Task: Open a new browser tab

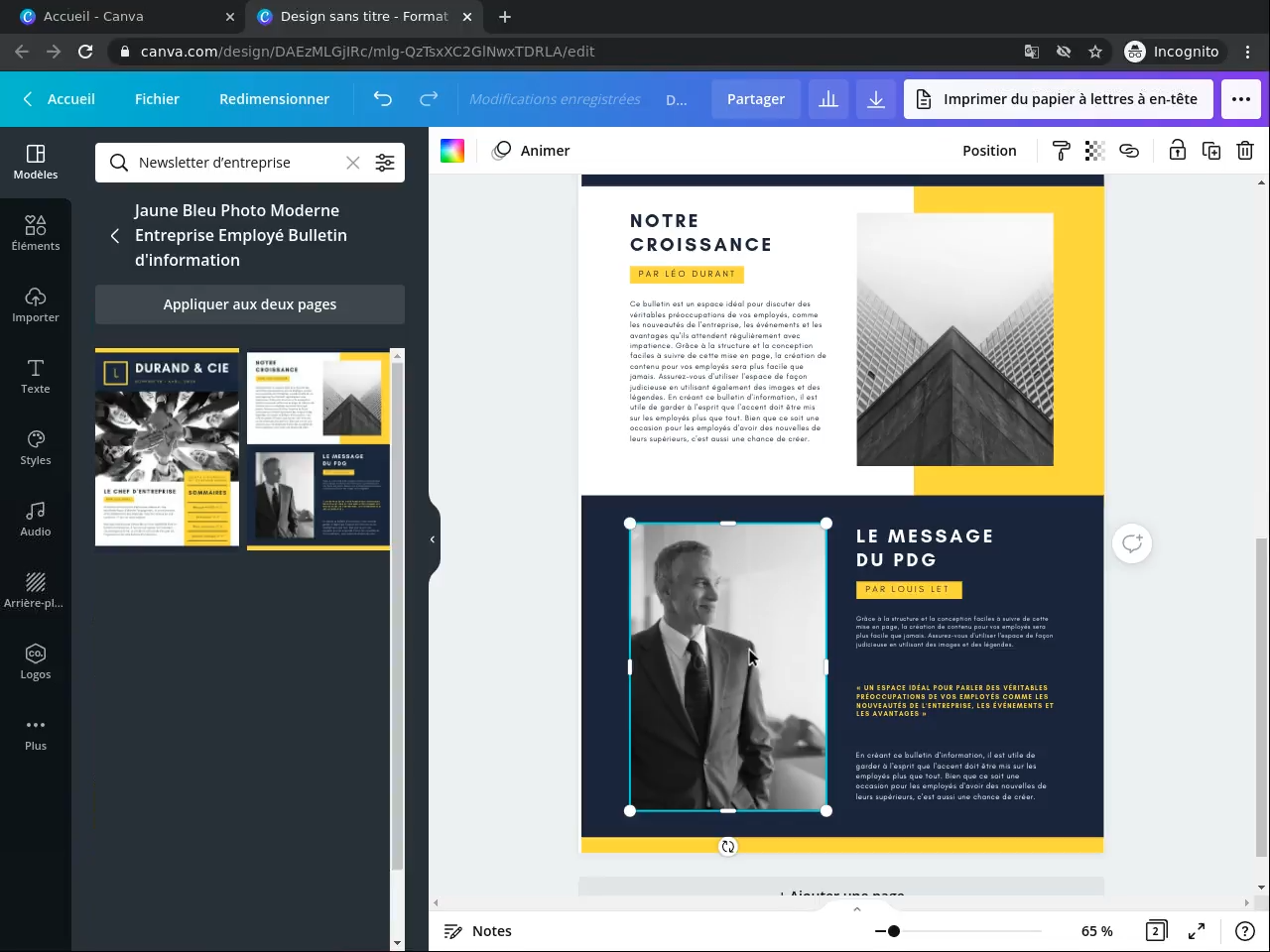Action: pos(505,17)
